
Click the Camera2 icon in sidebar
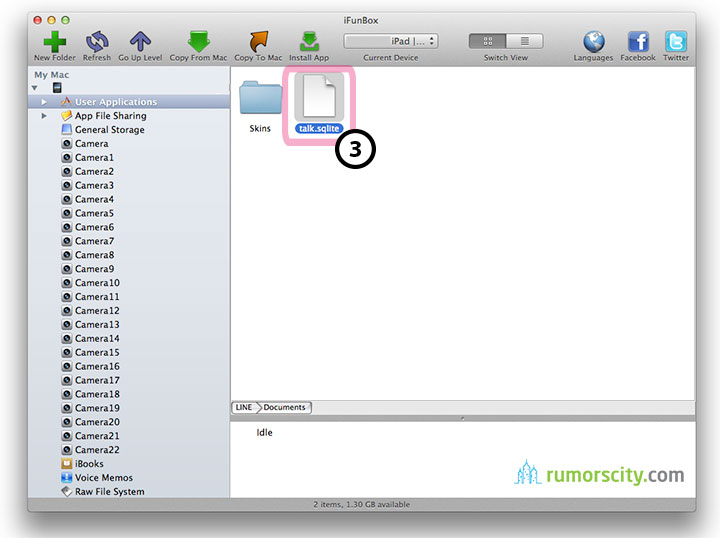click(x=67, y=171)
